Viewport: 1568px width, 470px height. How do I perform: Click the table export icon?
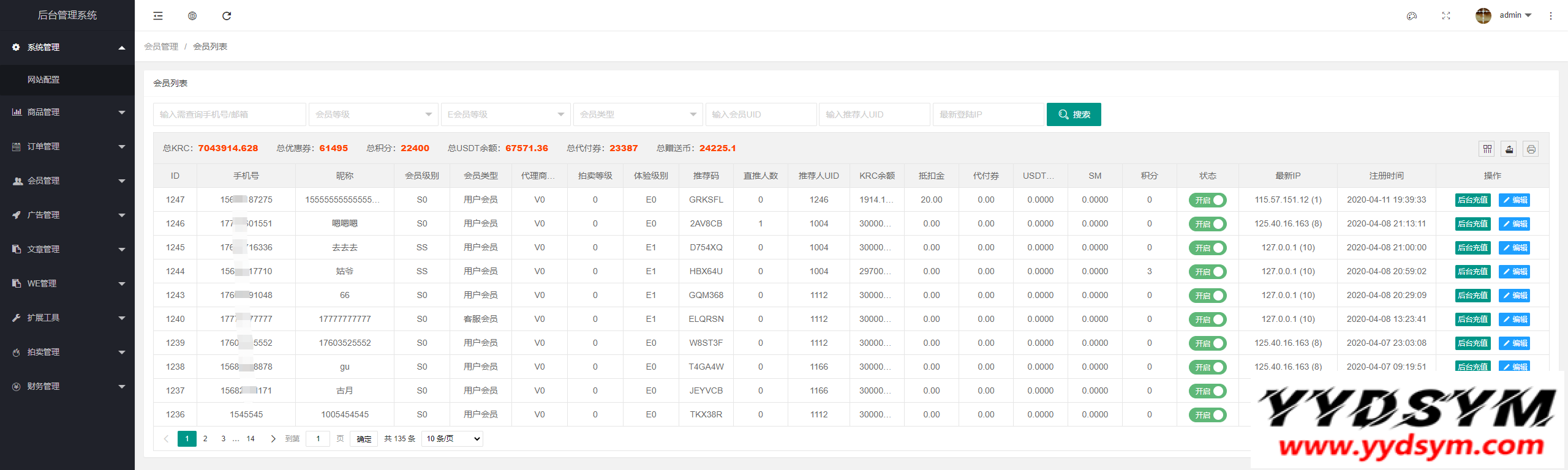pyautogui.click(x=1509, y=149)
